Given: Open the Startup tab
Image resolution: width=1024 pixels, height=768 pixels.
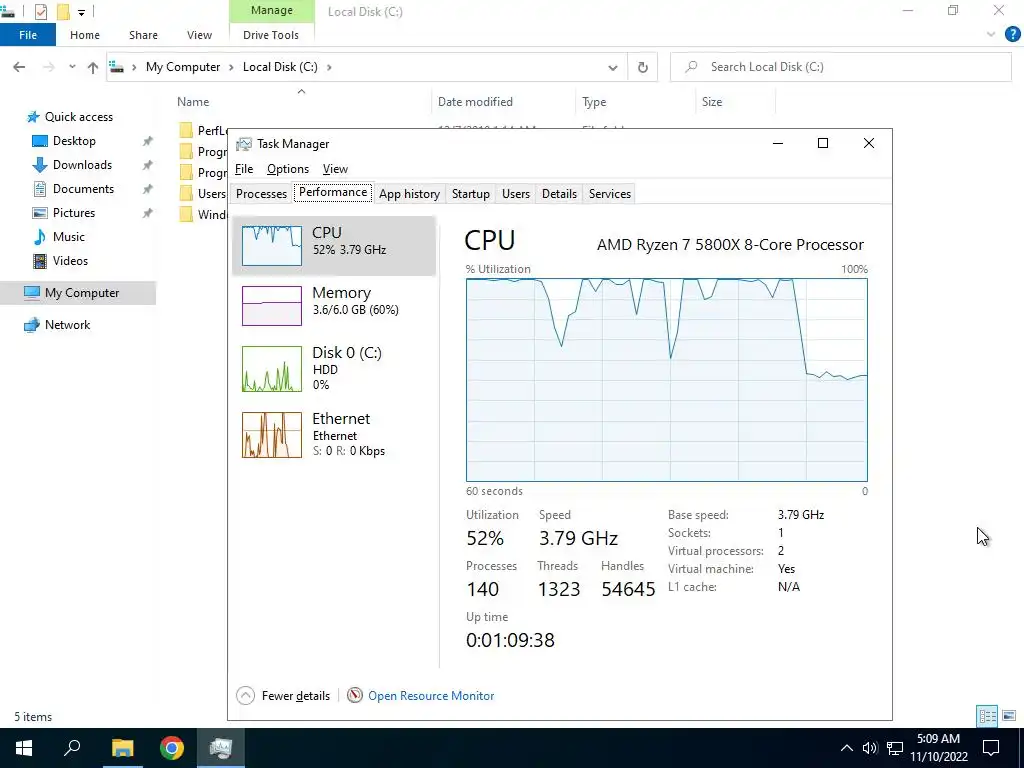Looking at the screenshot, I should click(x=471, y=194).
